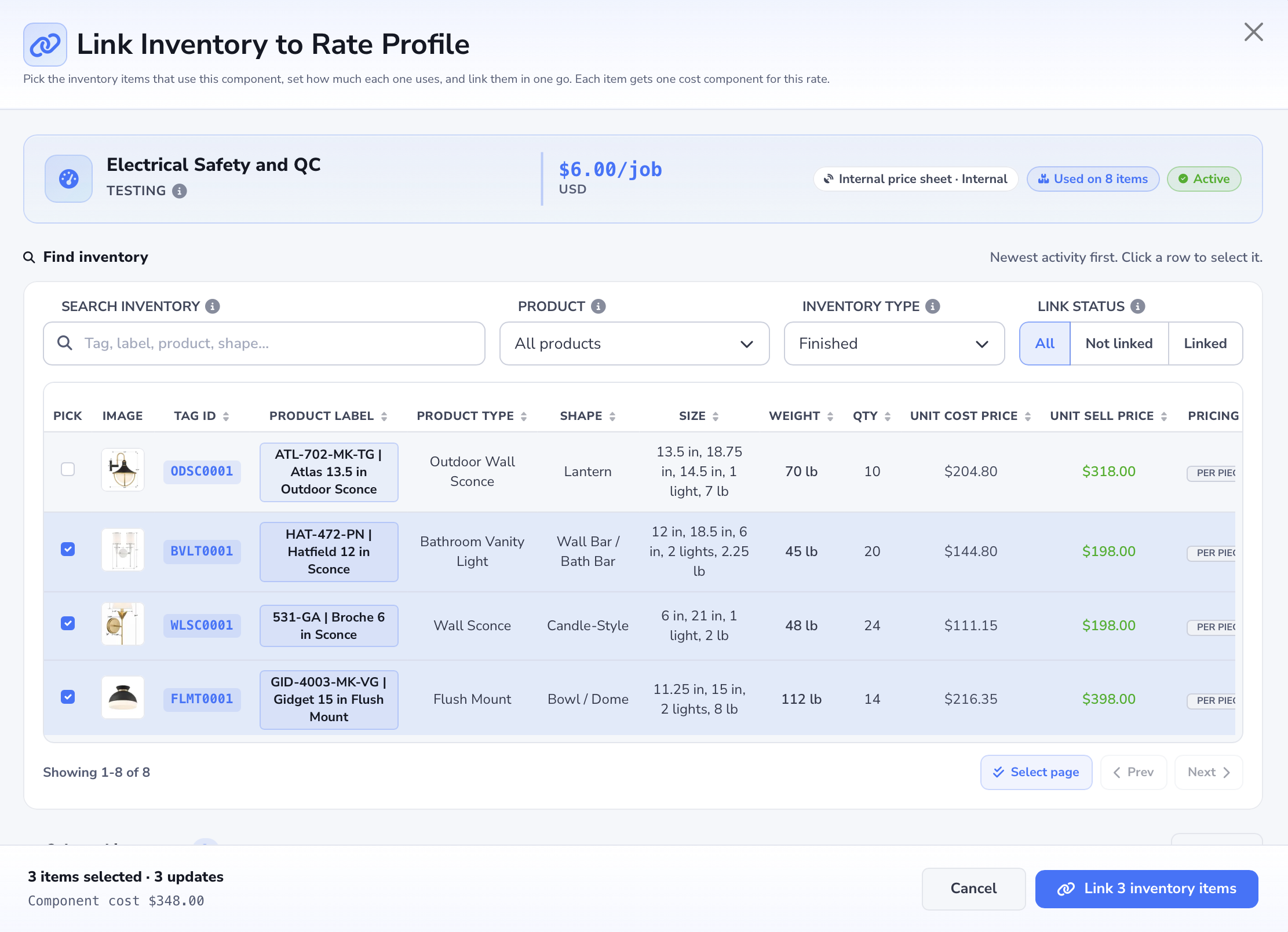1288x932 pixels.
Task: Open the Atlas outdoor sconce thumbnail
Action: click(123, 470)
